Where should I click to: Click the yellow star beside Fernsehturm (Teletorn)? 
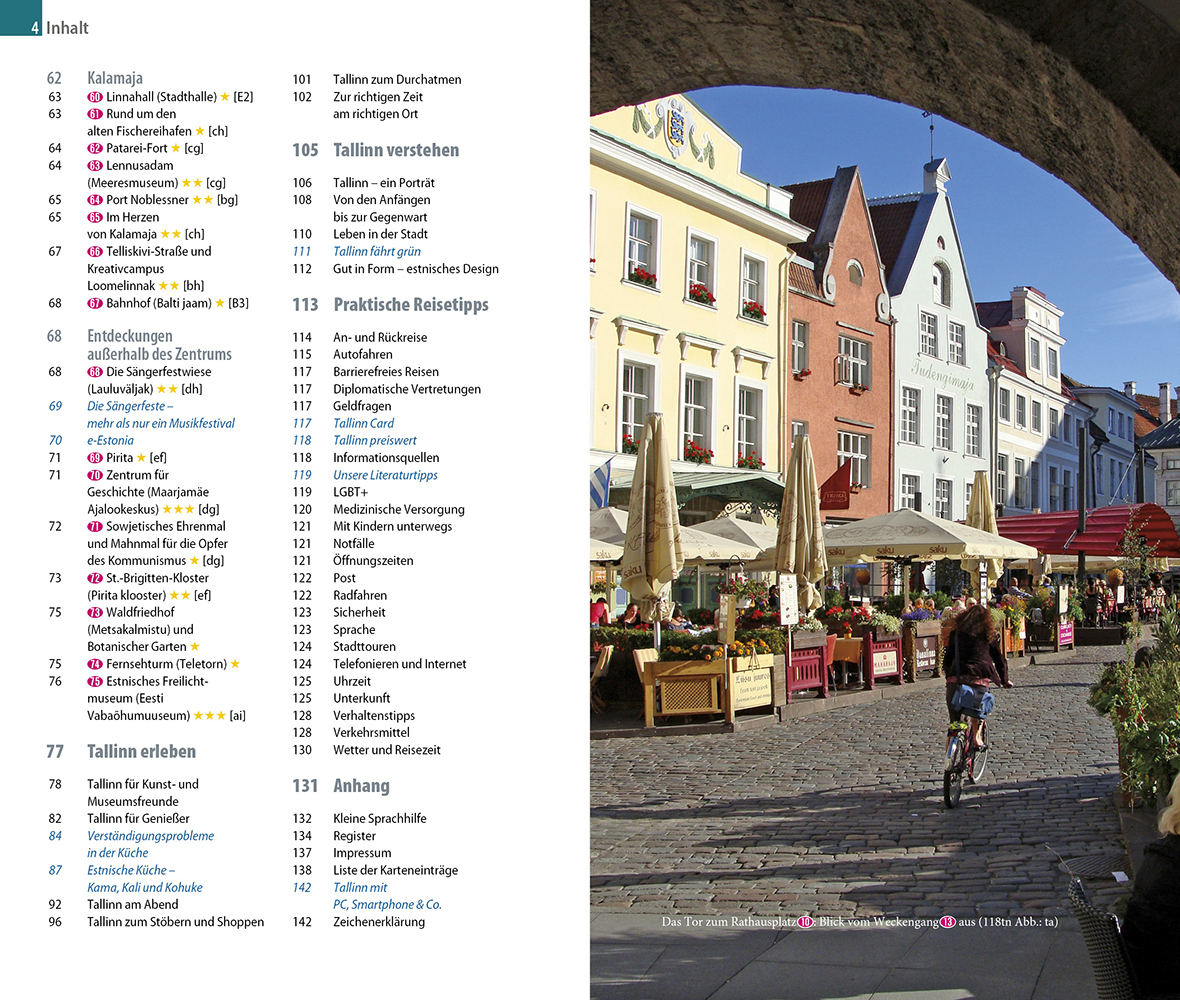[235, 664]
